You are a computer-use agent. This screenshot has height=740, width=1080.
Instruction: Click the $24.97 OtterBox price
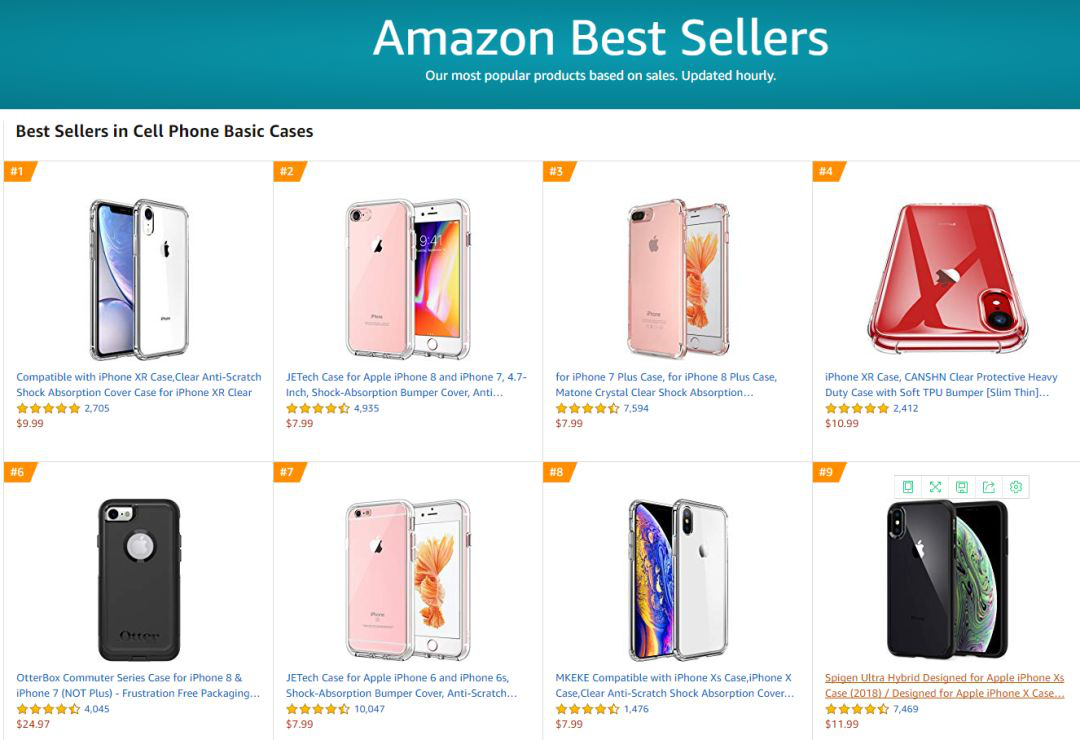point(33,724)
